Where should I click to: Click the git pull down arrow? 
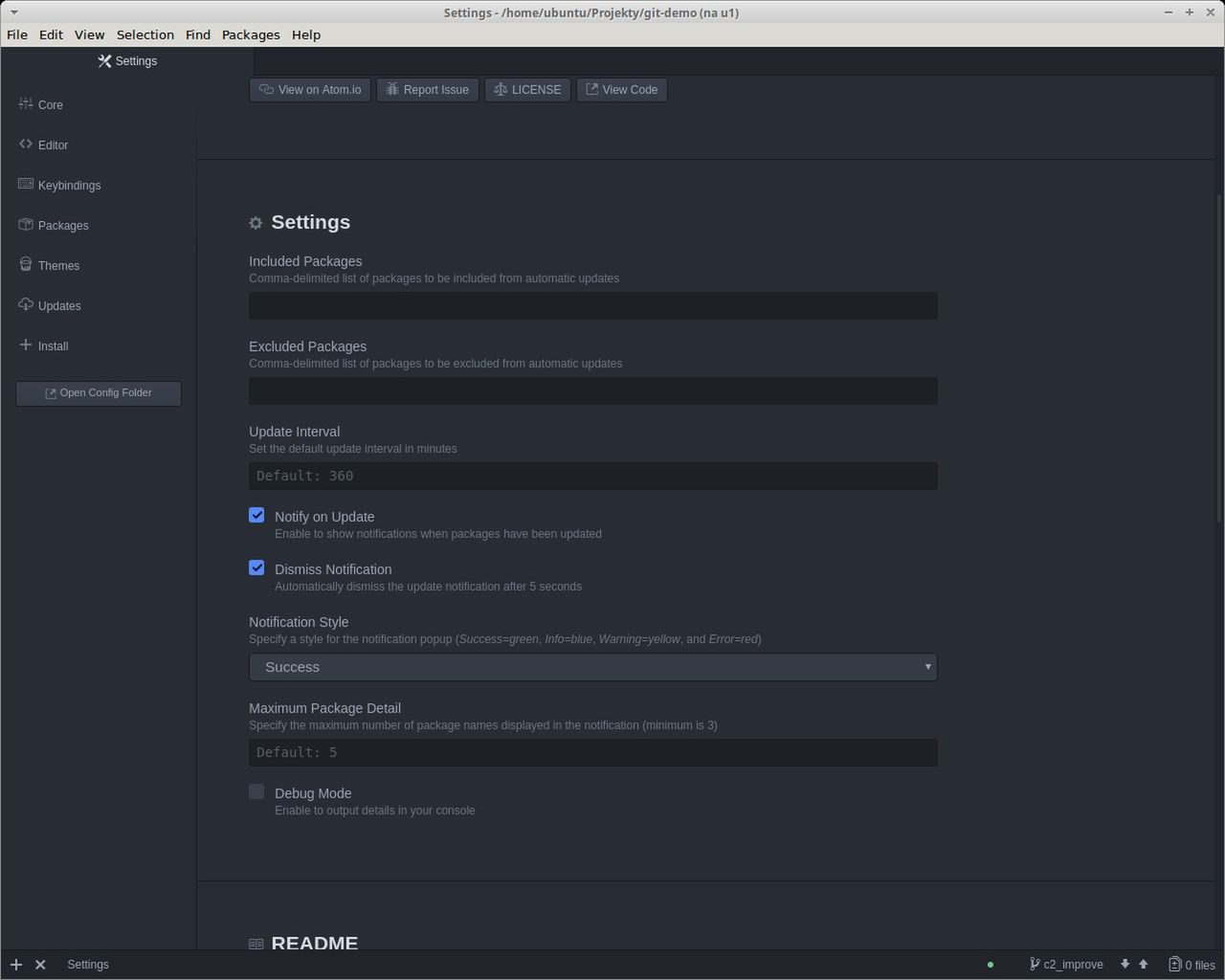(1125, 965)
